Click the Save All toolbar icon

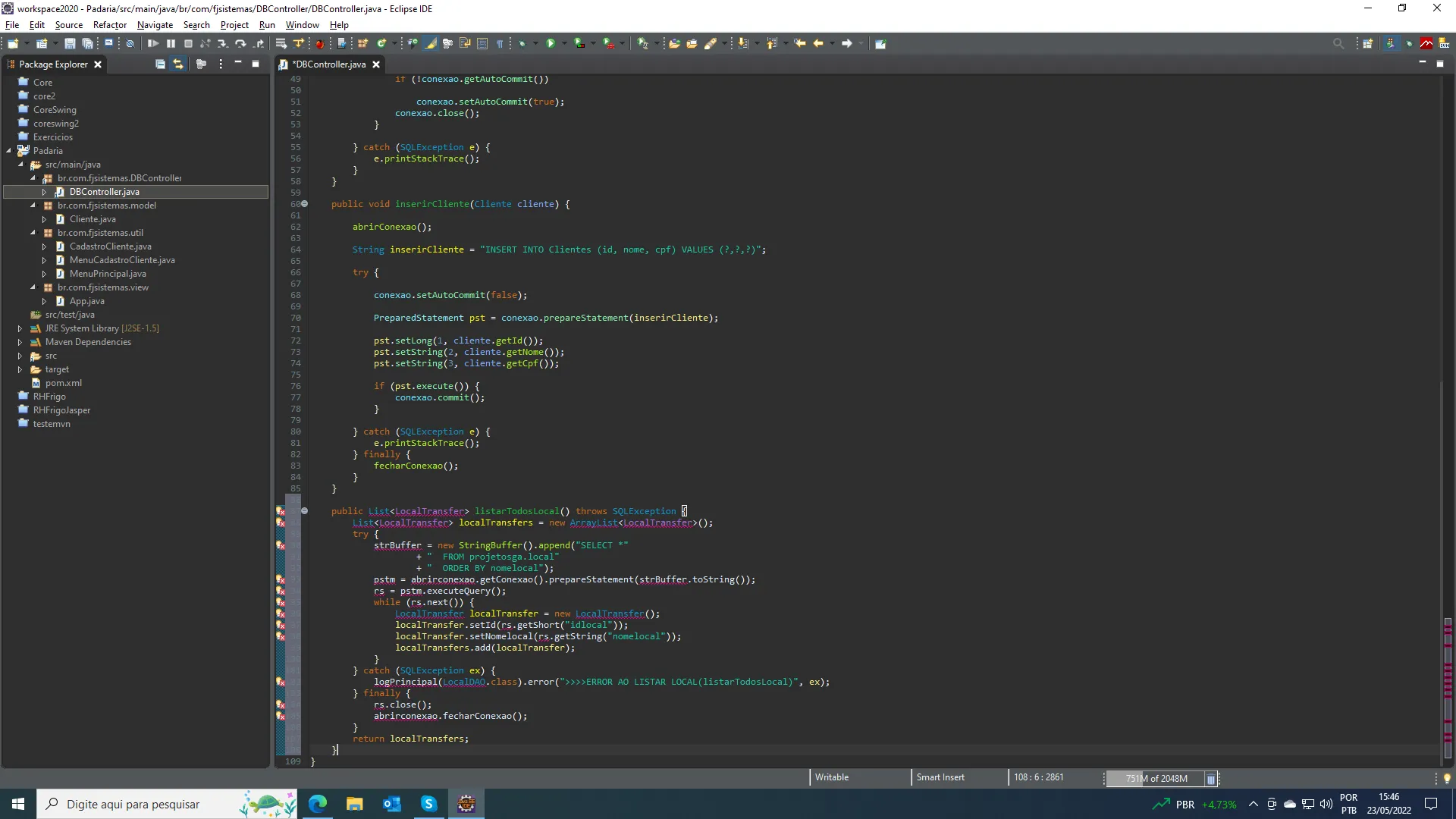[87, 44]
